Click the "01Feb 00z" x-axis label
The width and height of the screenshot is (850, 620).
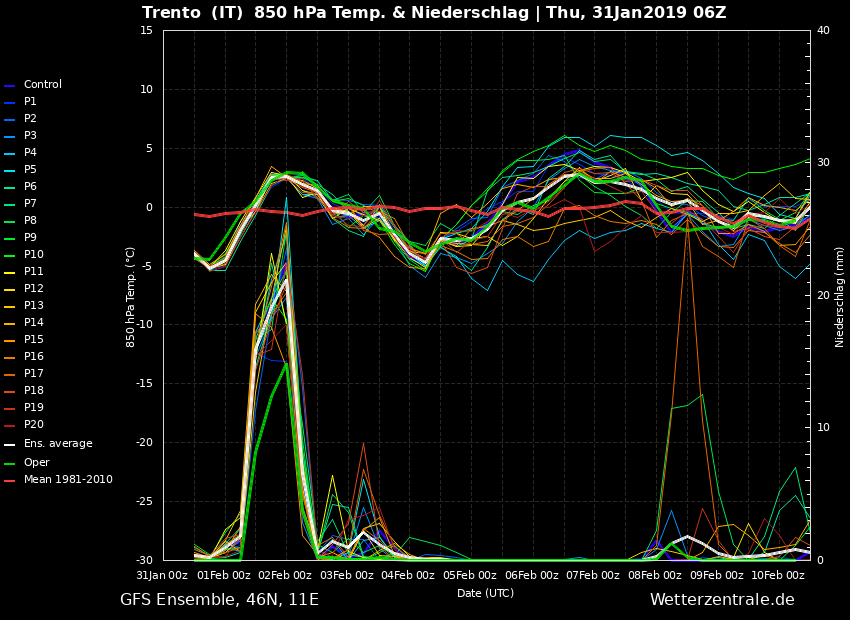(223, 576)
